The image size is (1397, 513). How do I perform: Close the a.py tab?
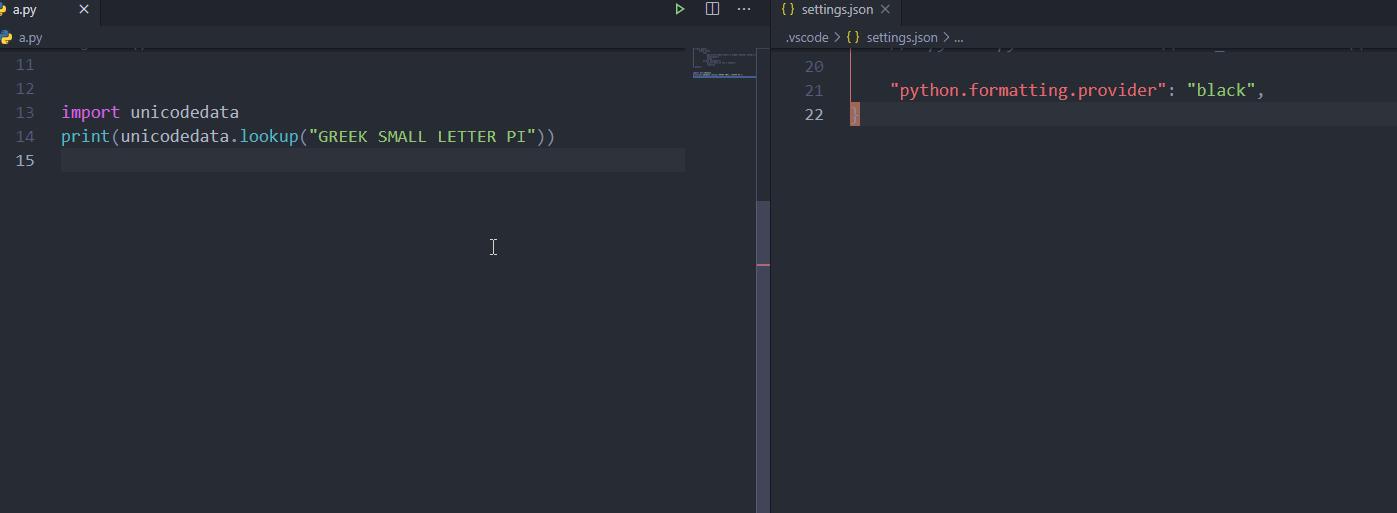(84, 10)
